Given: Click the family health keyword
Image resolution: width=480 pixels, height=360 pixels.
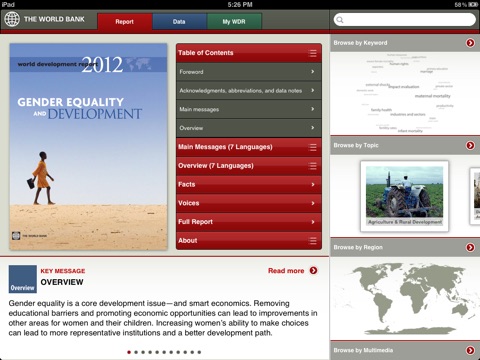Looking at the screenshot, I should click(381, 110).
